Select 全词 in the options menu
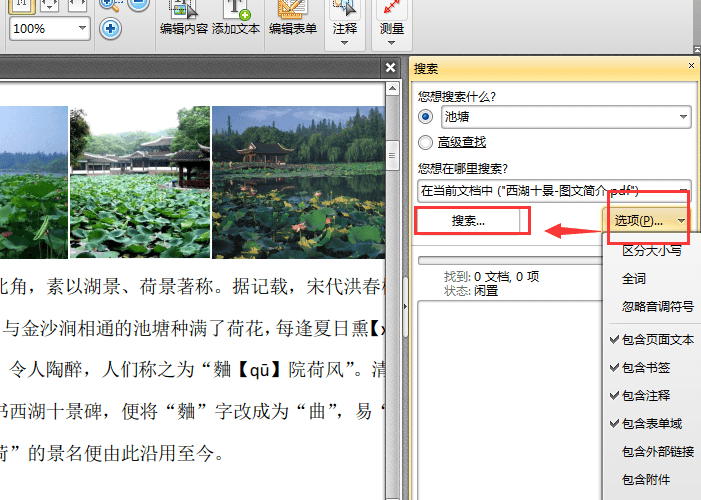This screenshot has width=701, height=500. click(634, 279)
